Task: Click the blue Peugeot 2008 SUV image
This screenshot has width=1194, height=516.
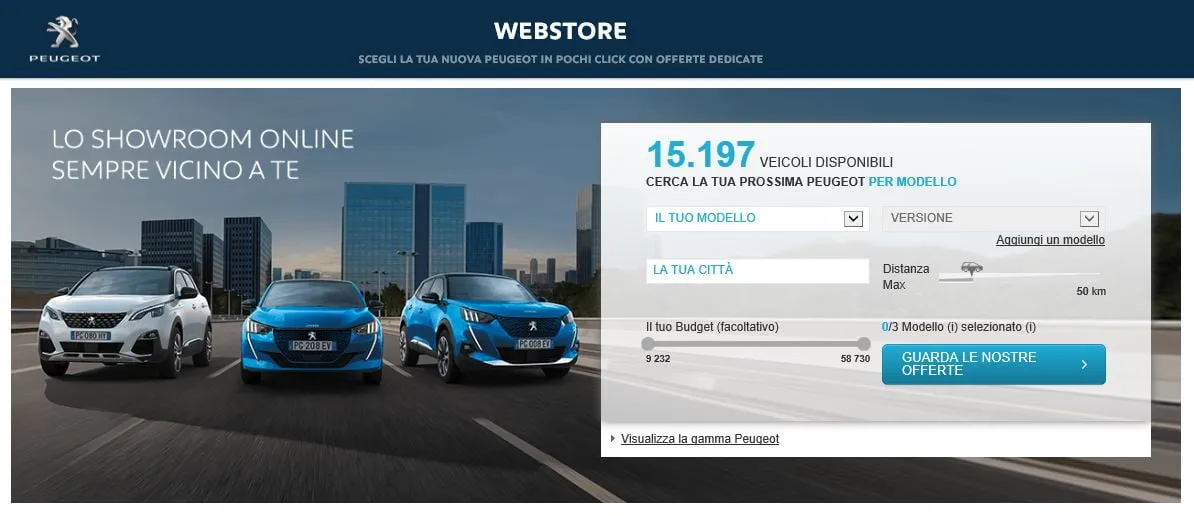Action: (487, 327)
